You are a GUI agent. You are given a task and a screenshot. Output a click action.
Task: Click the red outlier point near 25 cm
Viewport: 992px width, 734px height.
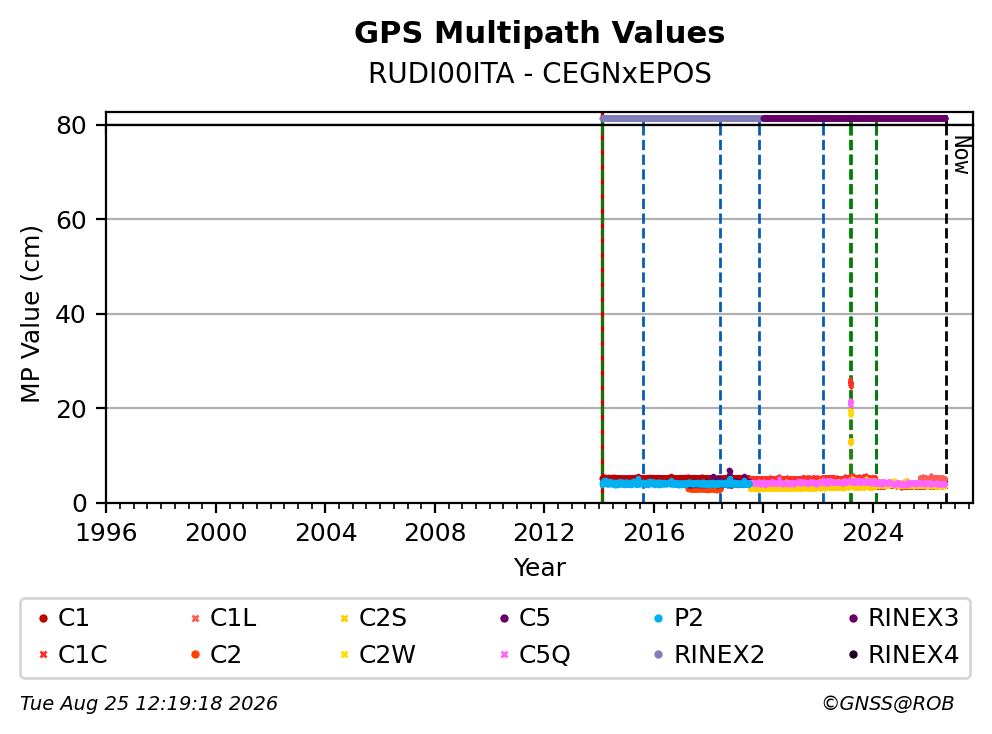pyautogui.click(x=851, y=383)
